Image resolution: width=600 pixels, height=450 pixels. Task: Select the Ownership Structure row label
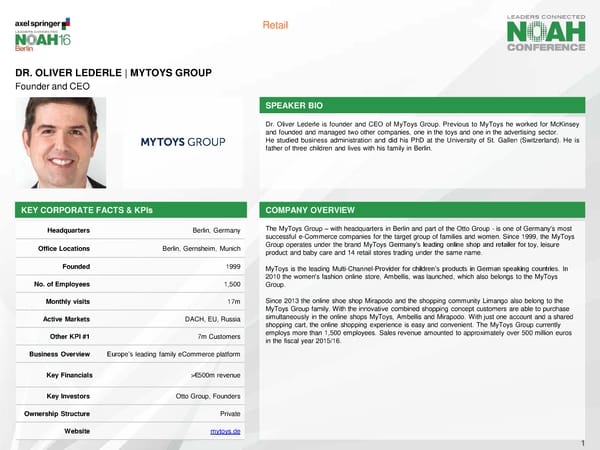59,413
